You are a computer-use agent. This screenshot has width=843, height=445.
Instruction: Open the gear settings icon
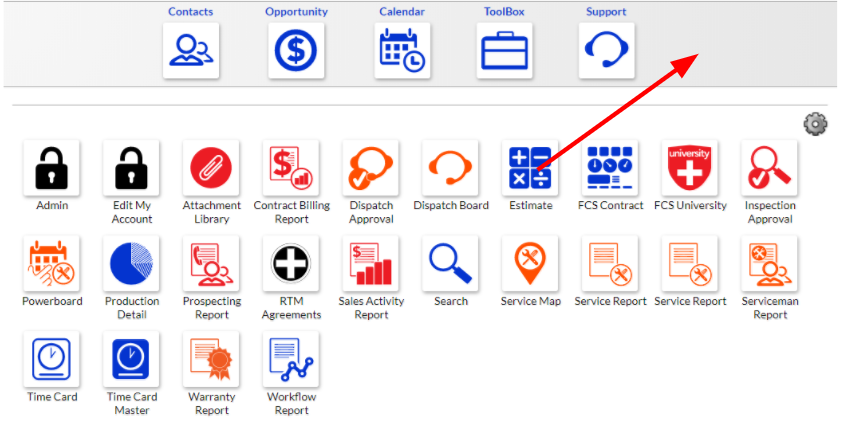815,124
